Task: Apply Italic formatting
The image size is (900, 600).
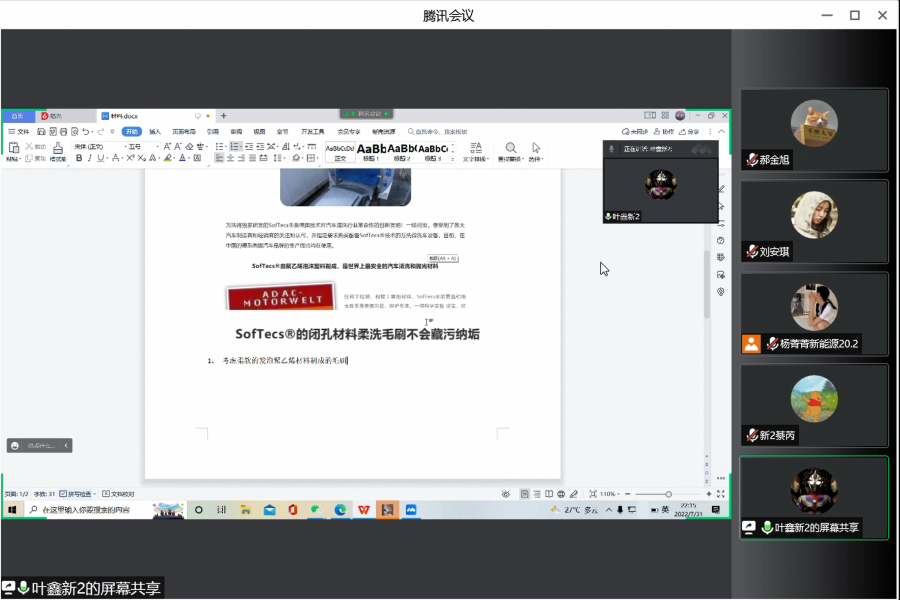Action: tap(90, 158)
